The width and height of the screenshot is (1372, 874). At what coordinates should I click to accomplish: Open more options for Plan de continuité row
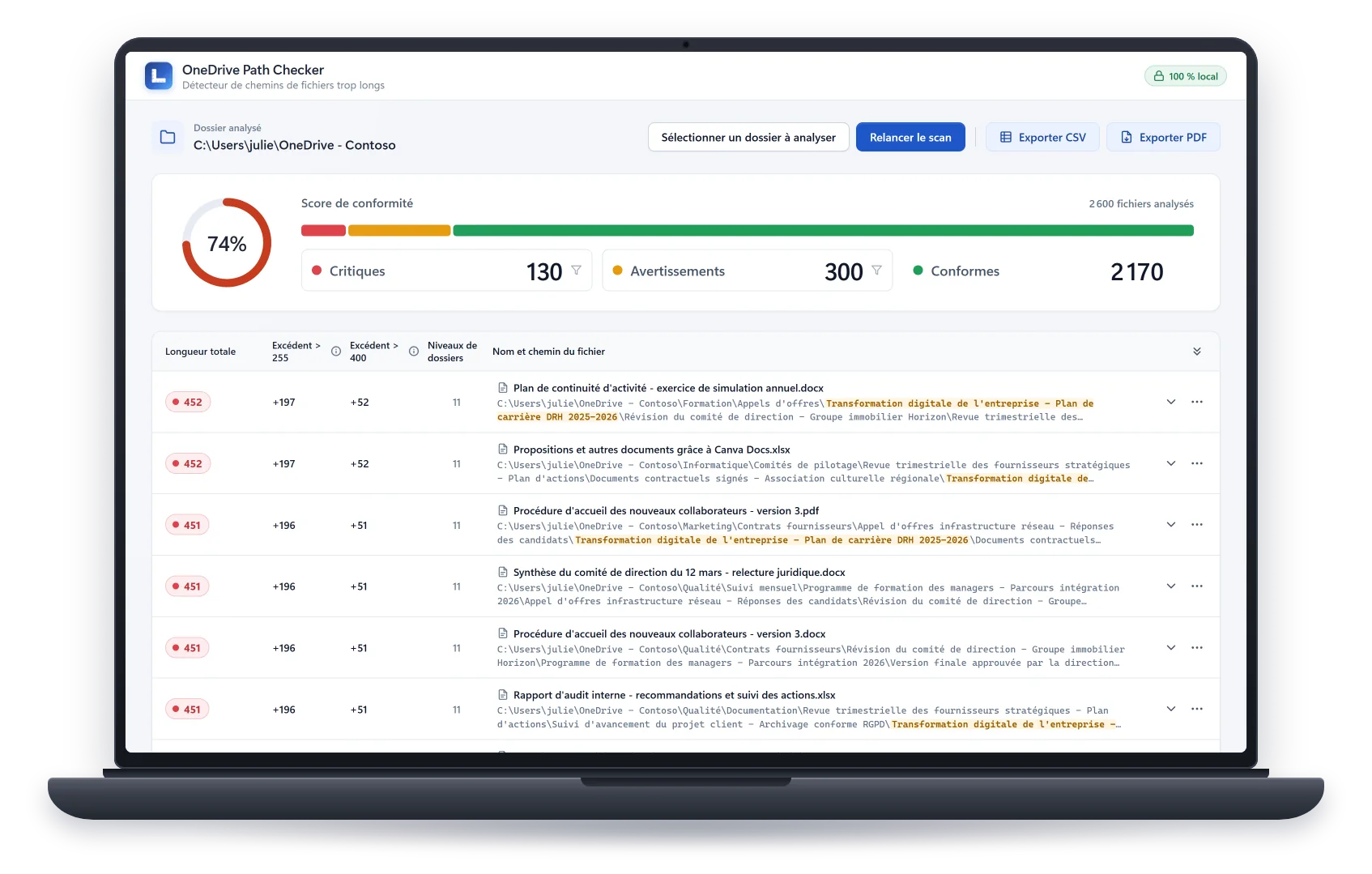1197,402
